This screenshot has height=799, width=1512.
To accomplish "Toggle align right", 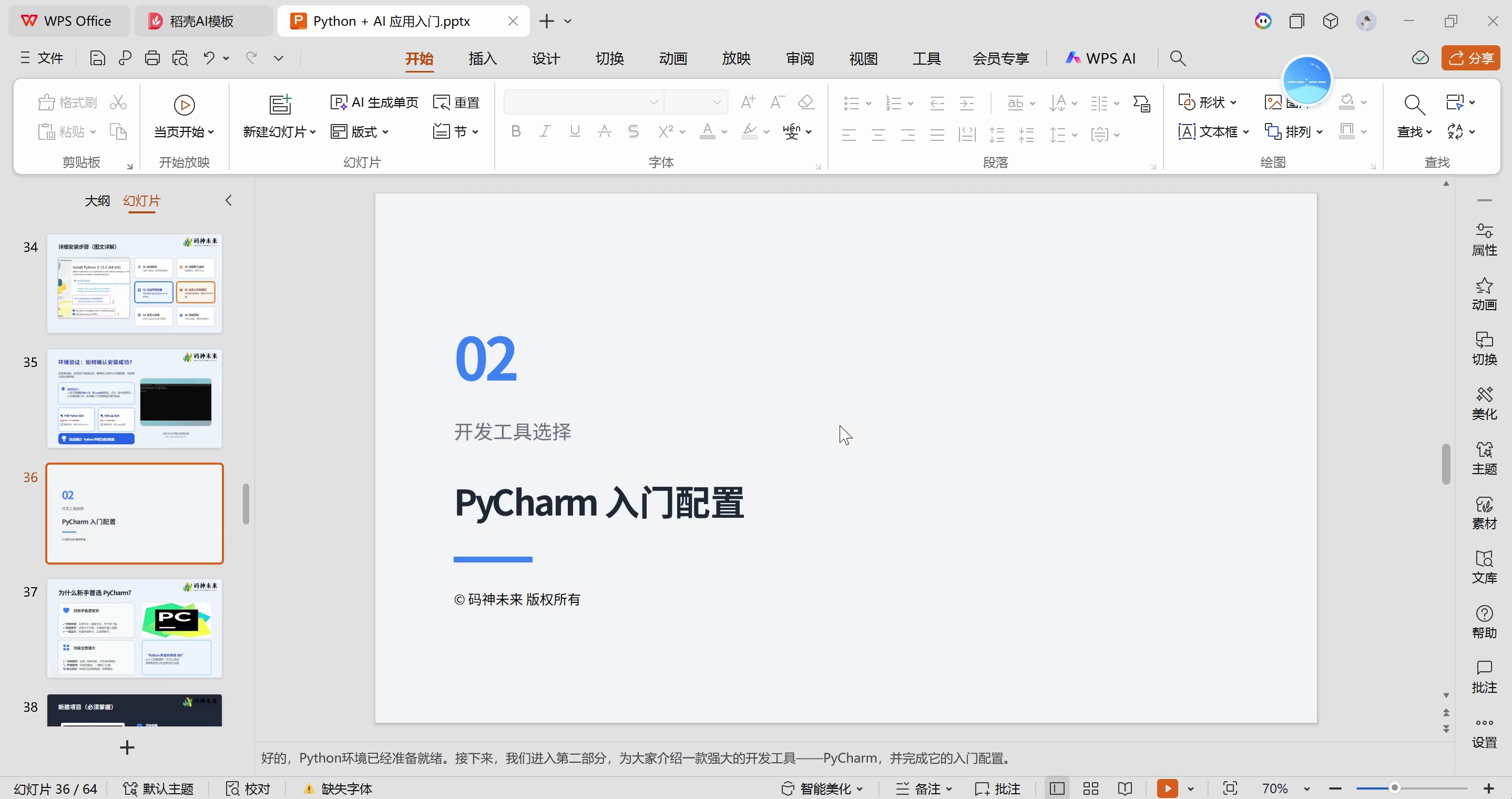I will [x=907, y=135].
